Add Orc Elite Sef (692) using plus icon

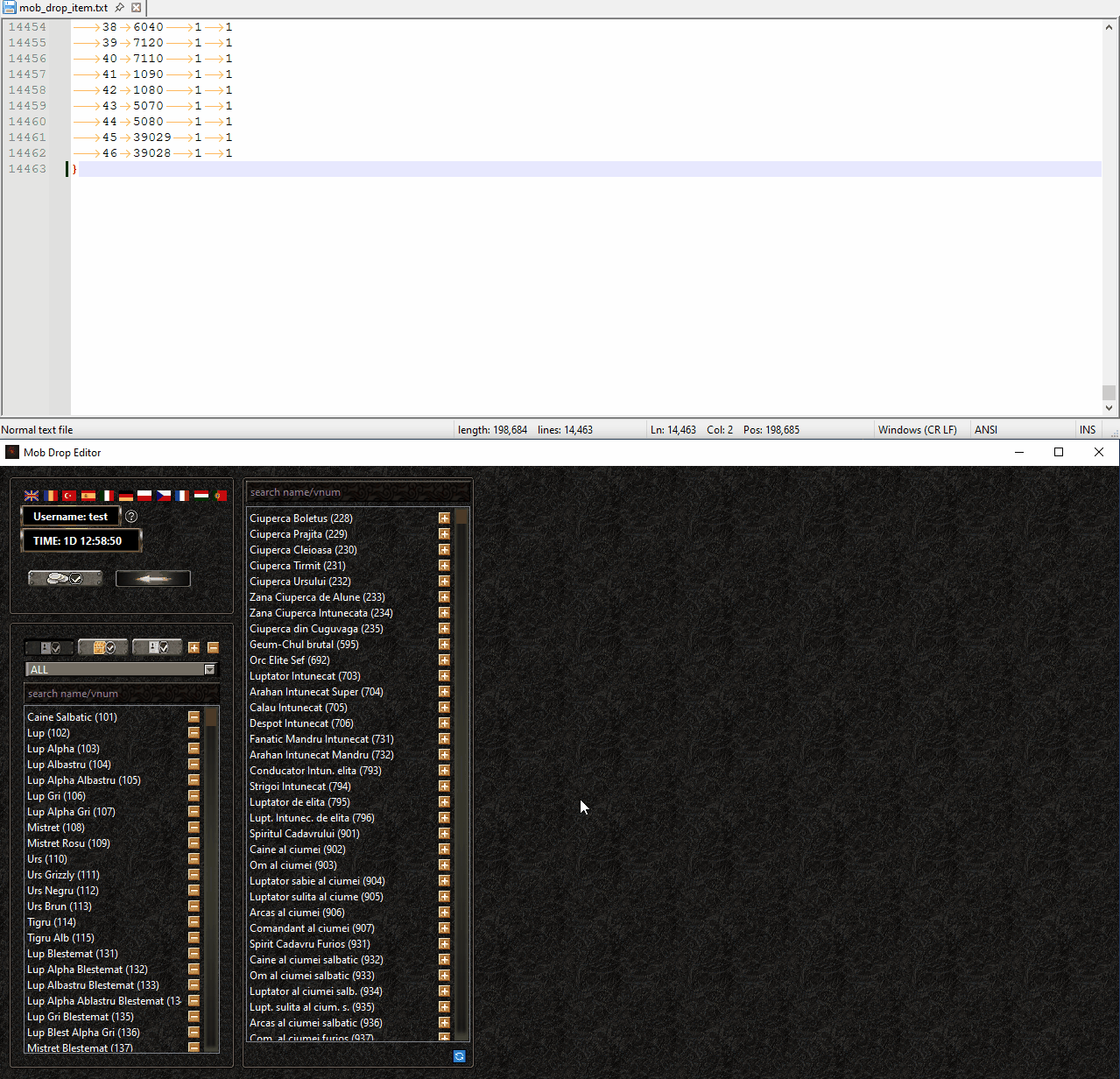click(x=444, y=660)
